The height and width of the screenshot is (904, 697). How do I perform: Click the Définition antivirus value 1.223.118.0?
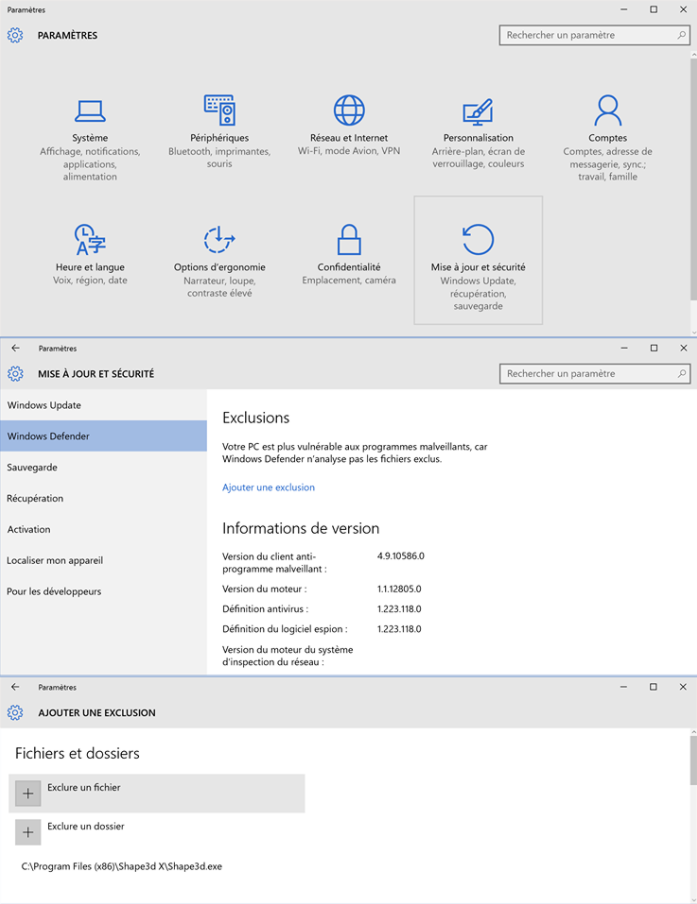tap(399, 609)
